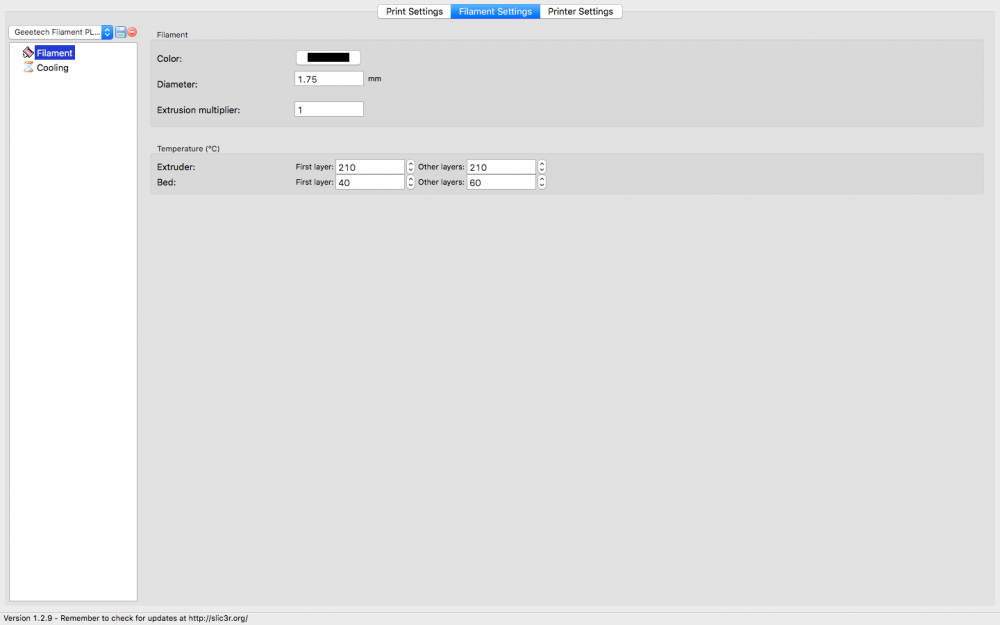Click the Extrusion multiplier field
The height and width of the screenshot is (625, 1000).
329,109
